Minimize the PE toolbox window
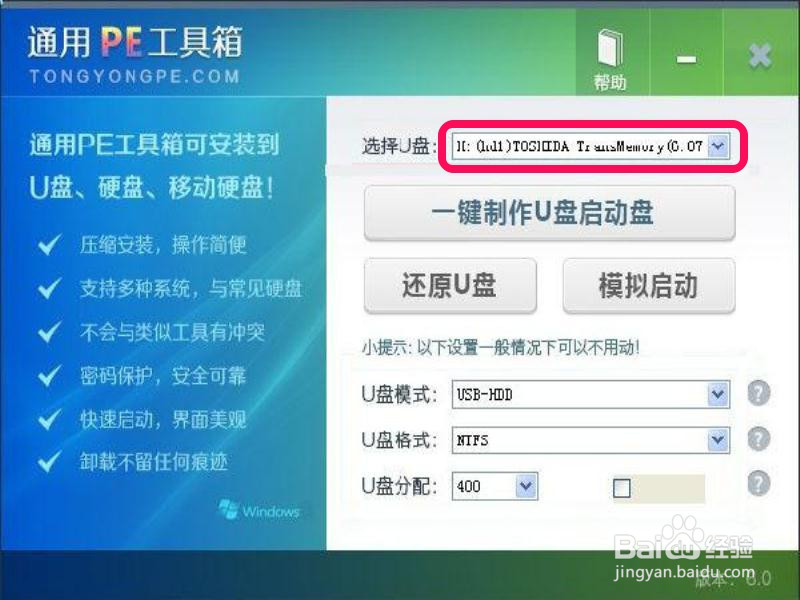Viewport: 800px width, 600px height. [x=686, y=60]
